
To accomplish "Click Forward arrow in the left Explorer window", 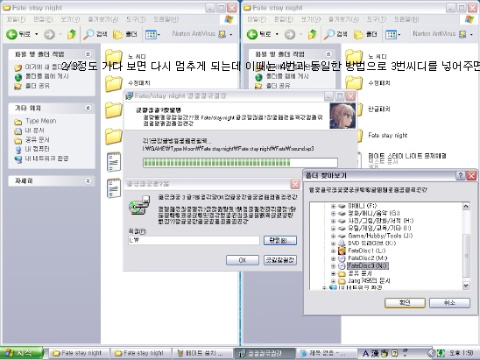I will coord(50,34).
